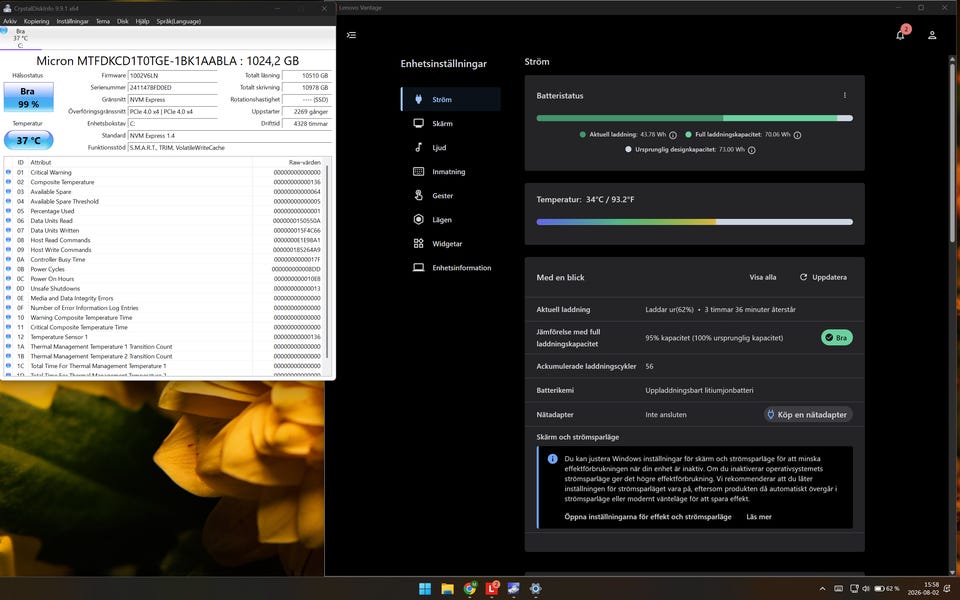Click status icon of Critical Warning row
The height and width of the screenshot is (600, 960).
click(8, 173)
